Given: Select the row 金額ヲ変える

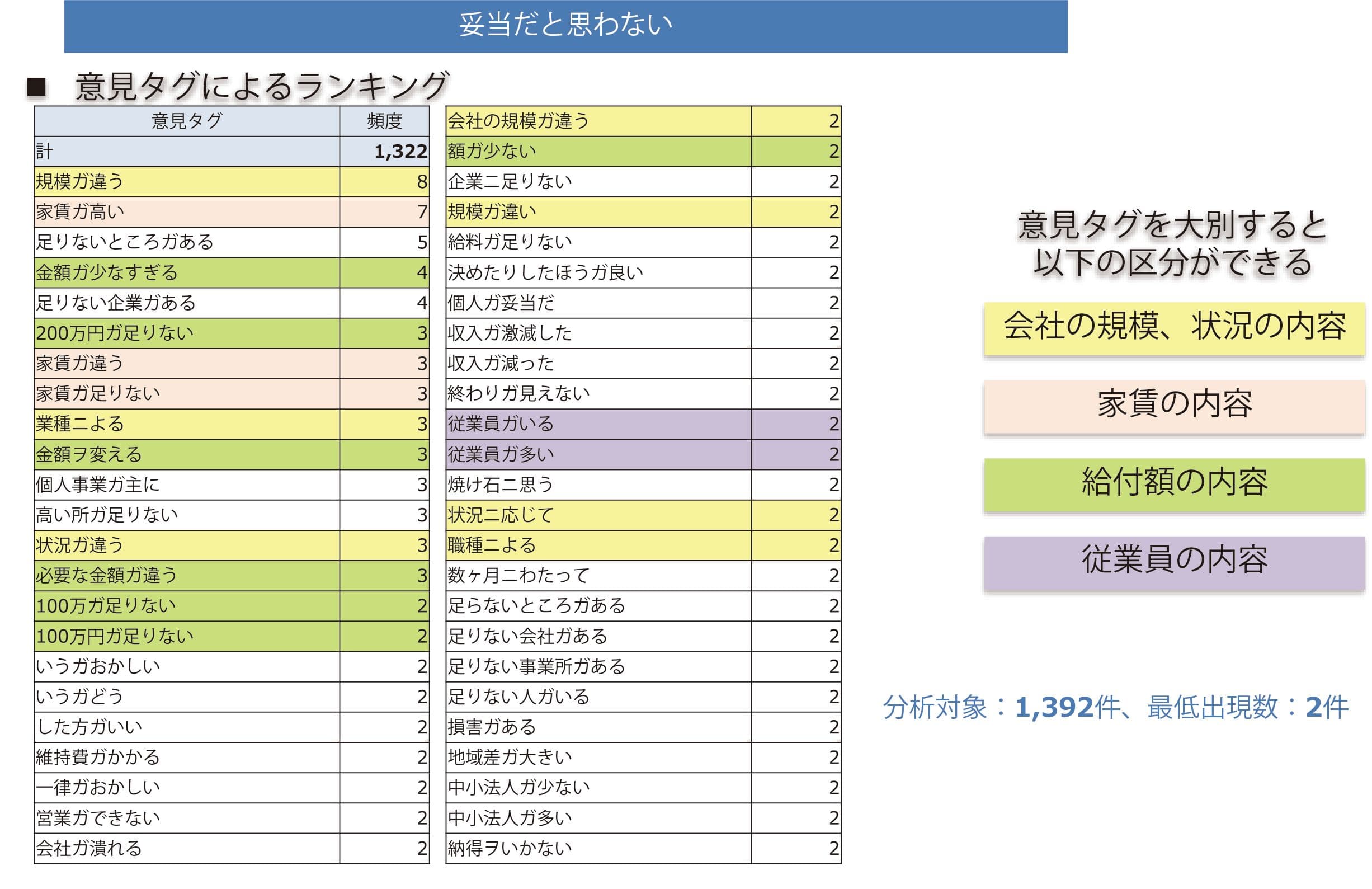Looking at the screenshot, I should 232,454.
